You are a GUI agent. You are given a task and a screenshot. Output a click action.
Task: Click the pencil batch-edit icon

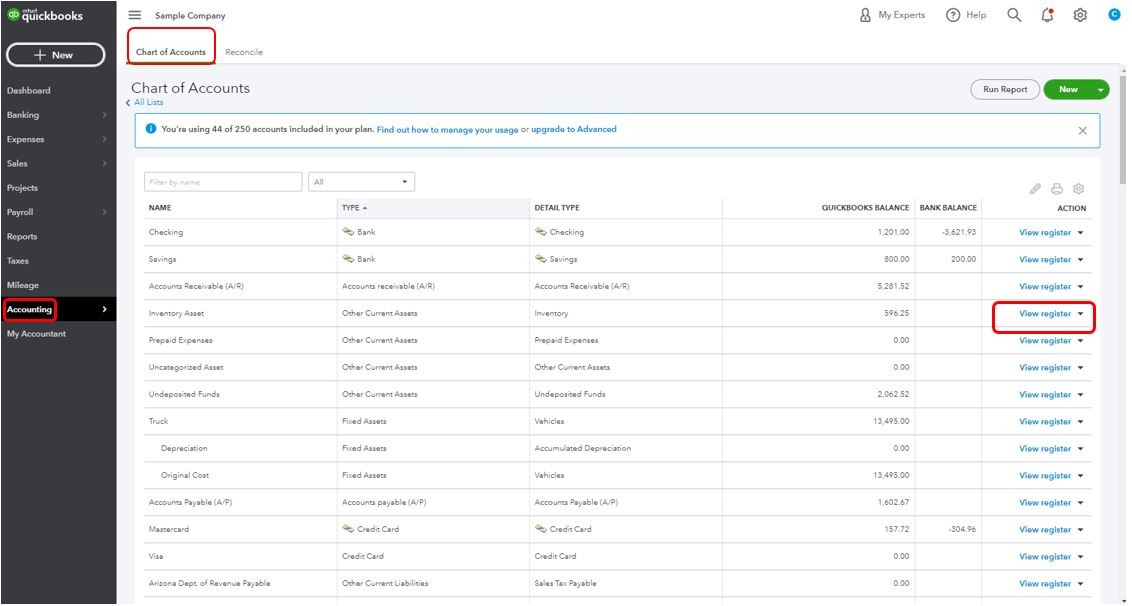[1035, 188]
